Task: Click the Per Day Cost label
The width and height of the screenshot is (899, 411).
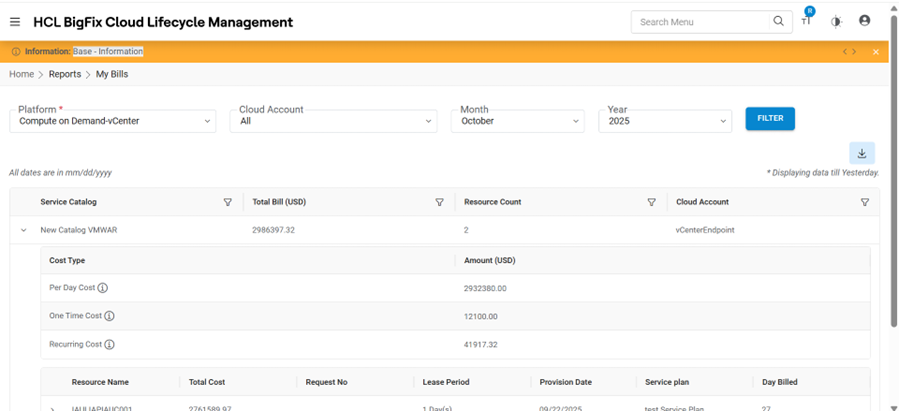Action: coord(72,288)
